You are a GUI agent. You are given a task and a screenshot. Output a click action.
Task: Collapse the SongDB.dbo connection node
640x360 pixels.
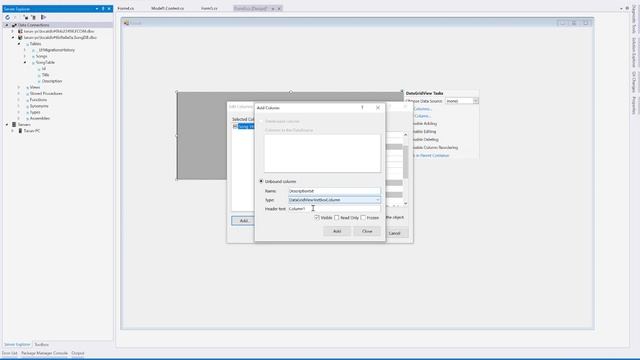tap(13, 38)
